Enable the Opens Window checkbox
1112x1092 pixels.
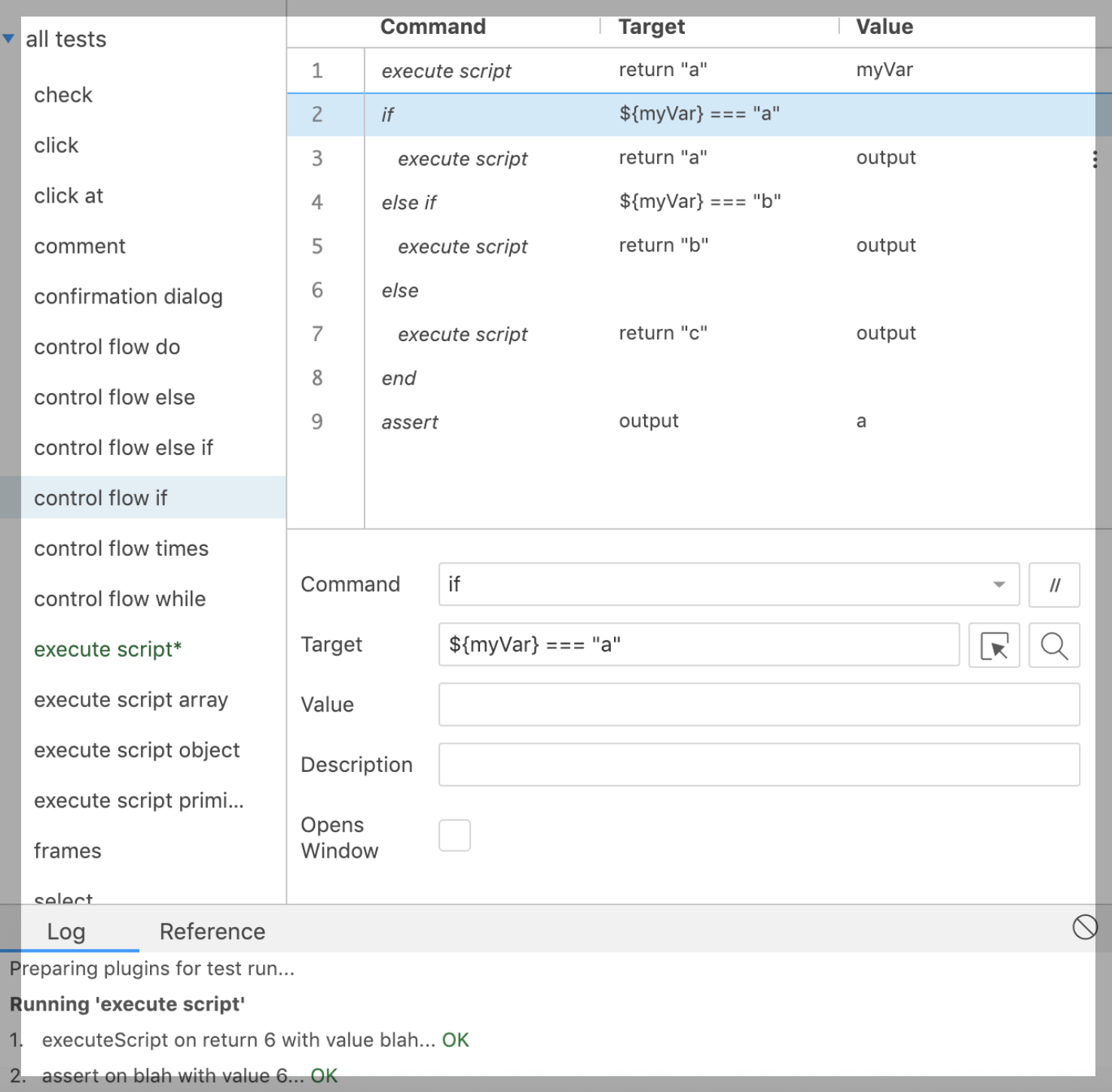[x=454, y=834]
